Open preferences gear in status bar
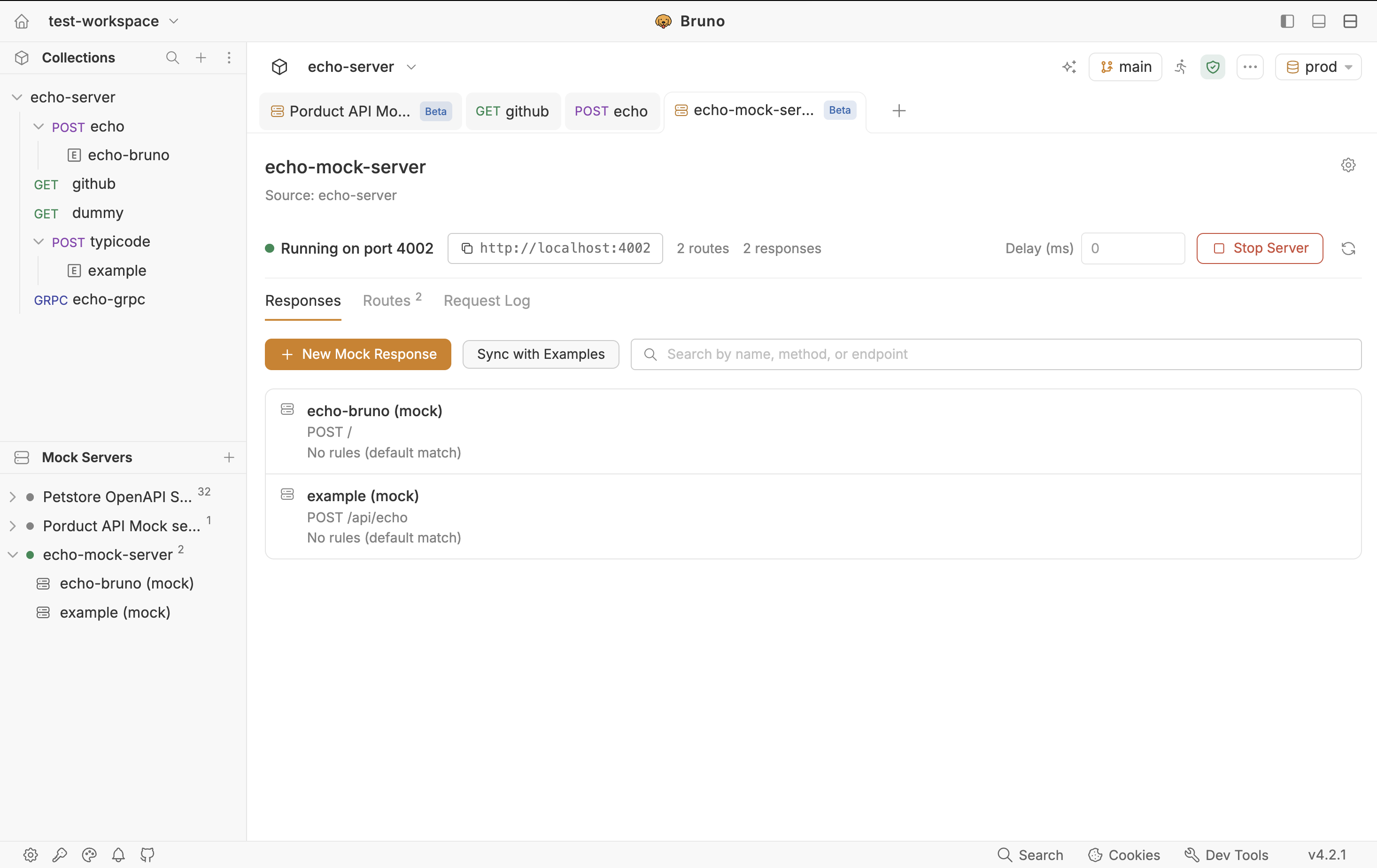The width and height of the screenshot is (1377, 868). click(31, 855)
